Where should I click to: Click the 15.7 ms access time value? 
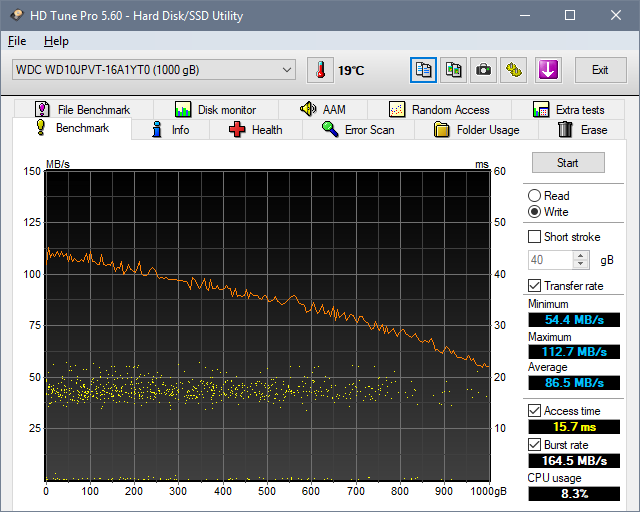(574, 427)
